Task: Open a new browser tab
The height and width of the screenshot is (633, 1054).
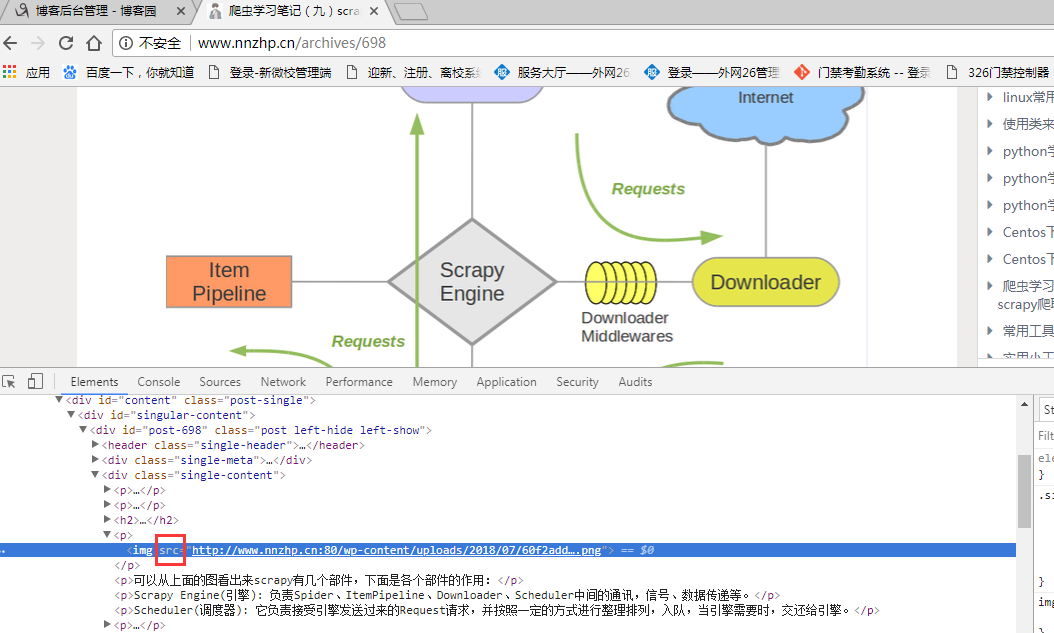Action: click(410, 11)
